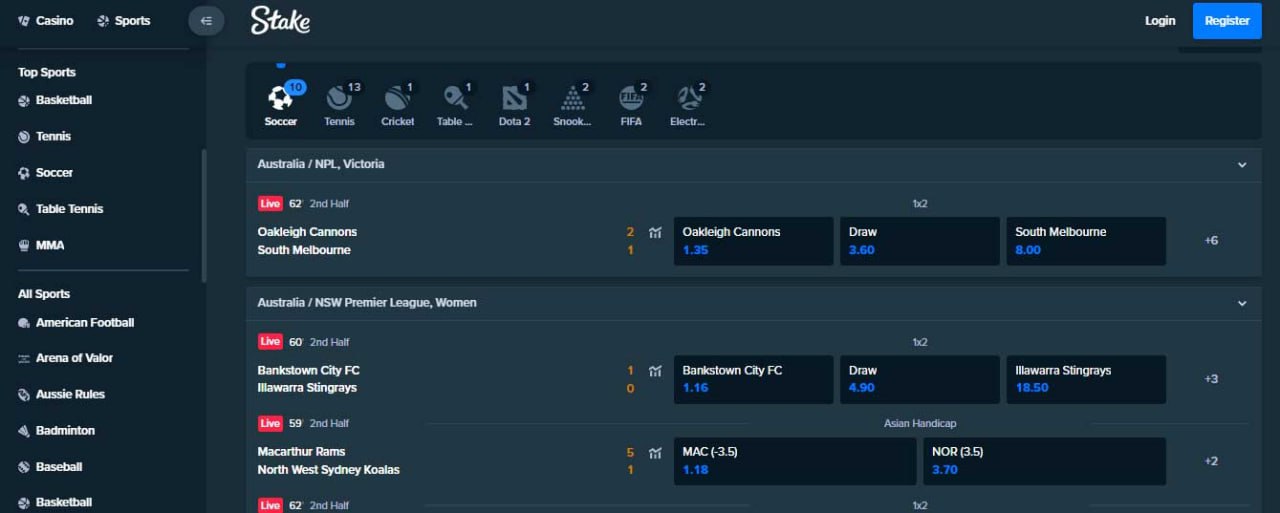This screenshot has height=513, width=1280.
Task: Open Arena of Valor in sidebar
Action: 65,358
